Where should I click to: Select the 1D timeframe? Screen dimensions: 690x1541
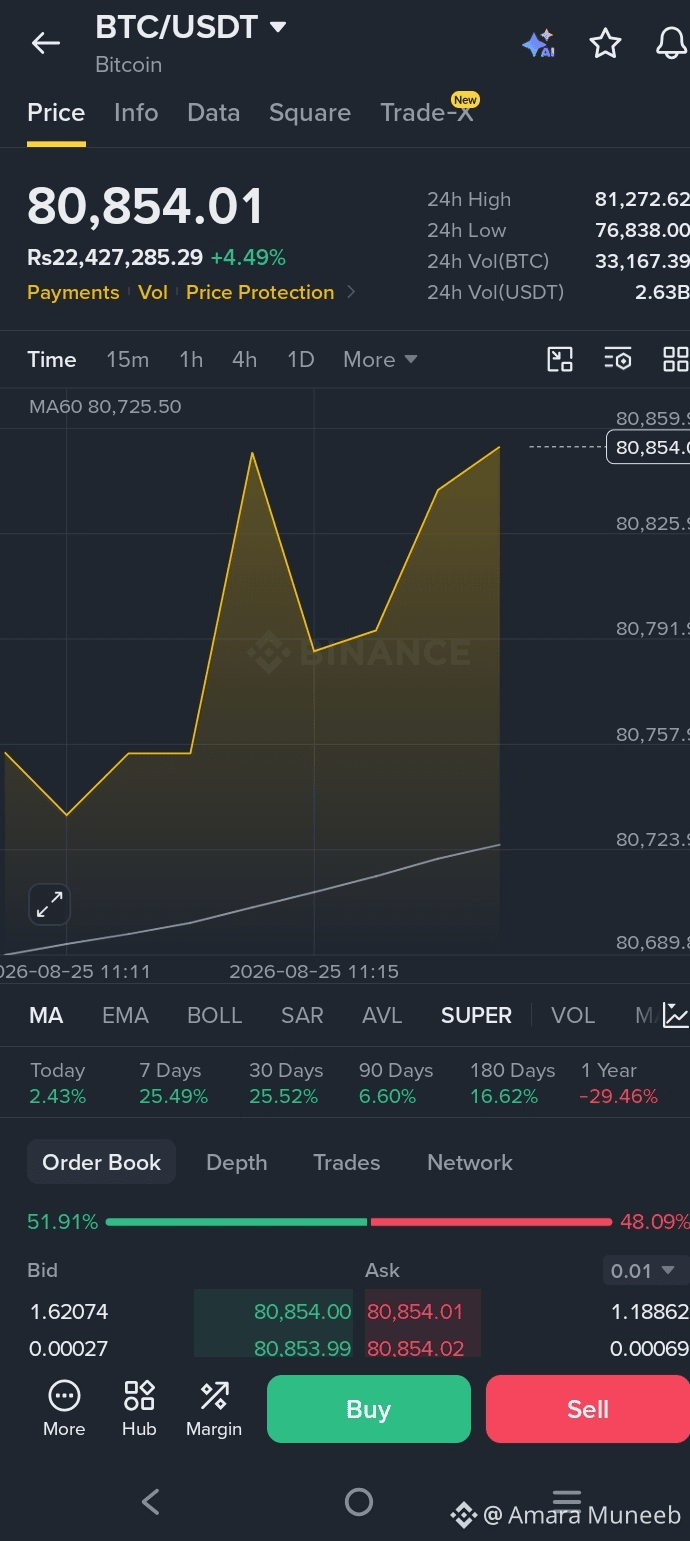coord(301,360)
